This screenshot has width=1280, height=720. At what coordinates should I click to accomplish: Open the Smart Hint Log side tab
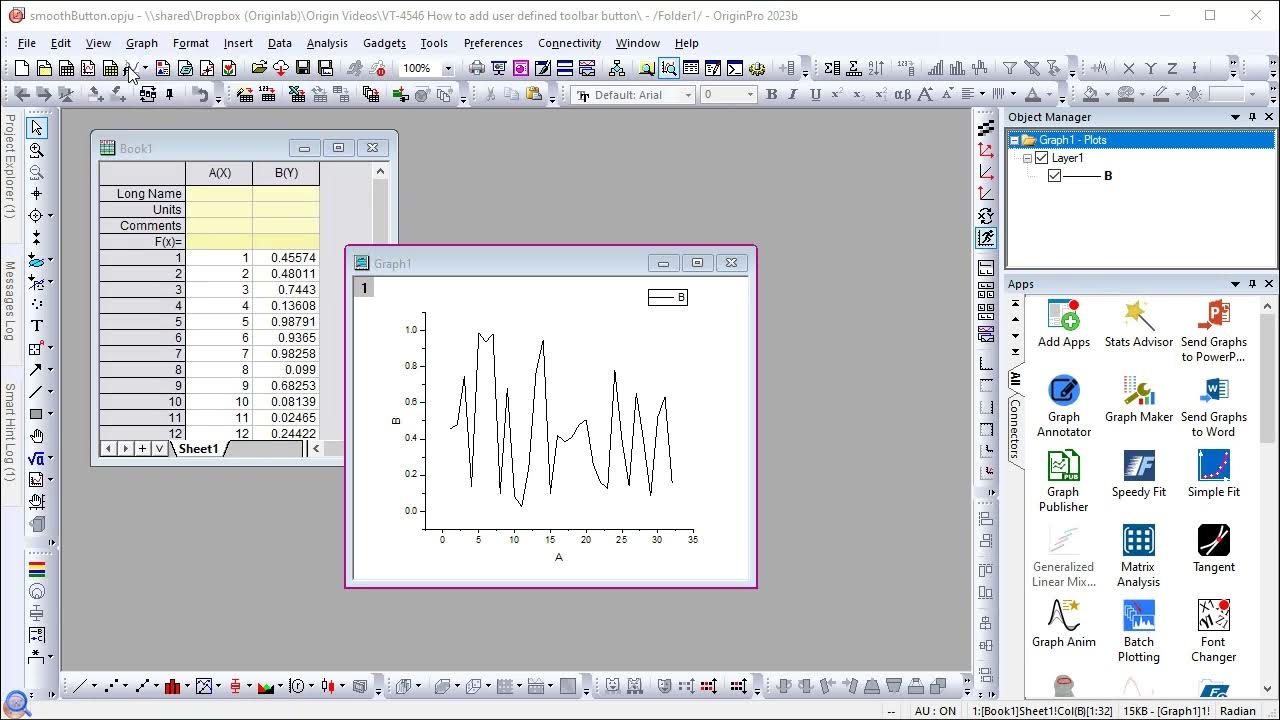coord(9,432)
